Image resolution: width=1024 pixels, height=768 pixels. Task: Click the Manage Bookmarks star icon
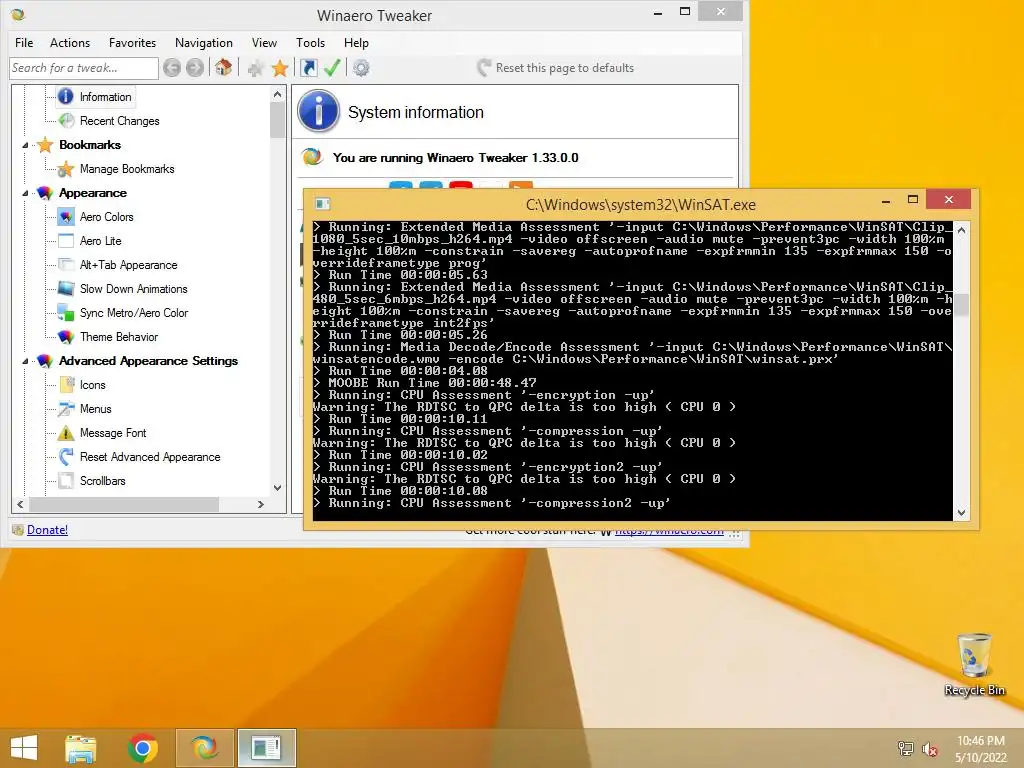point(65,169)
